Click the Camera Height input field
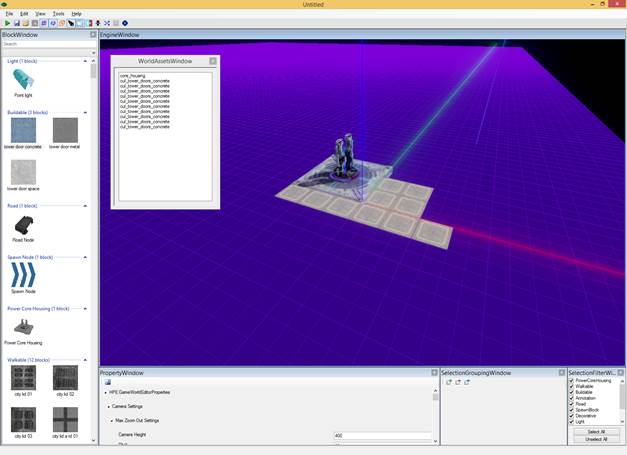 pyautogui.click(x=382, y=436)
